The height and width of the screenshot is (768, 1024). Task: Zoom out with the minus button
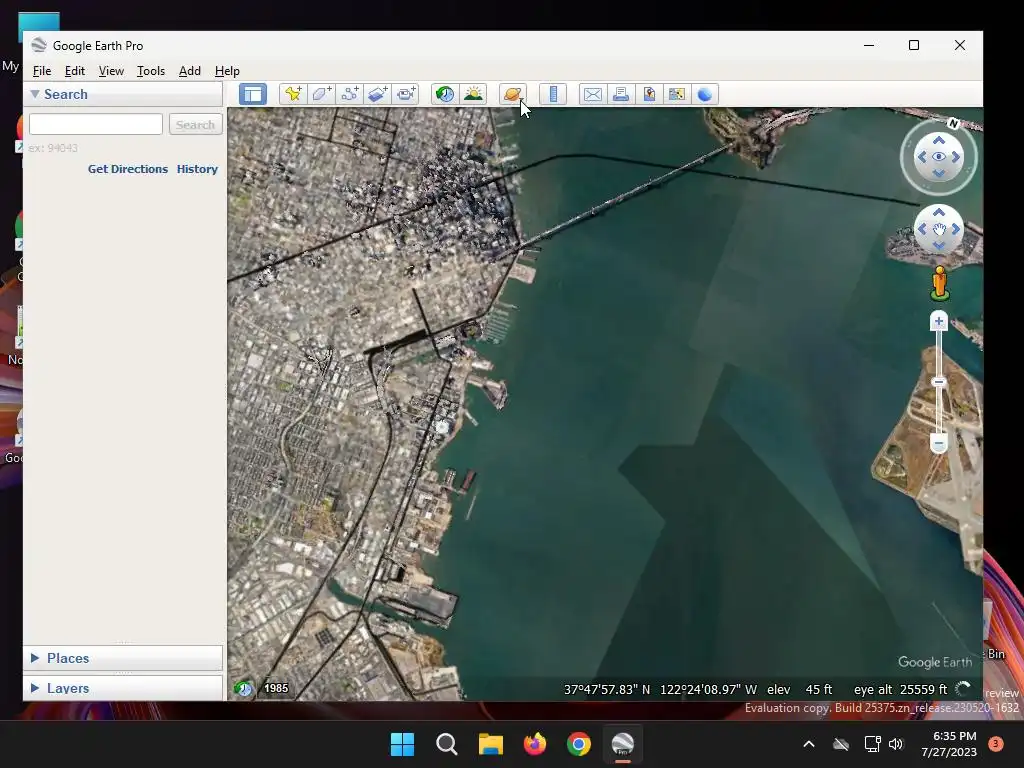click(938, 443)
